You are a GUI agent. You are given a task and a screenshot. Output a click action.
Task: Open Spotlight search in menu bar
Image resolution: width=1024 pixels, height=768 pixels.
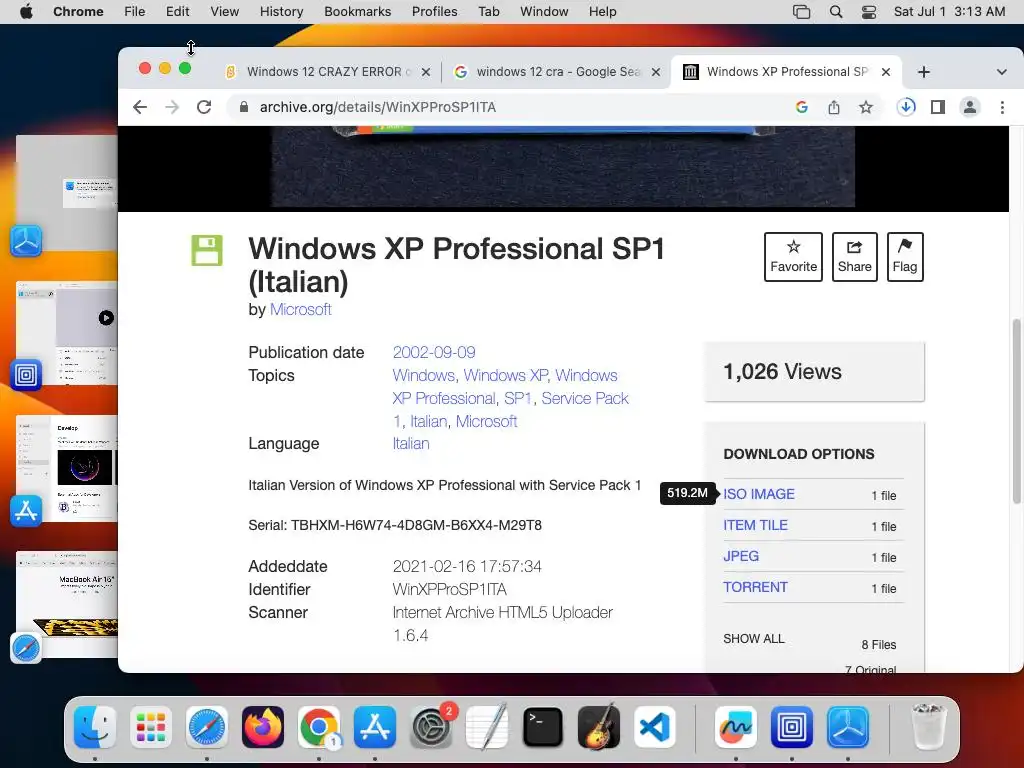click(836, 12)
